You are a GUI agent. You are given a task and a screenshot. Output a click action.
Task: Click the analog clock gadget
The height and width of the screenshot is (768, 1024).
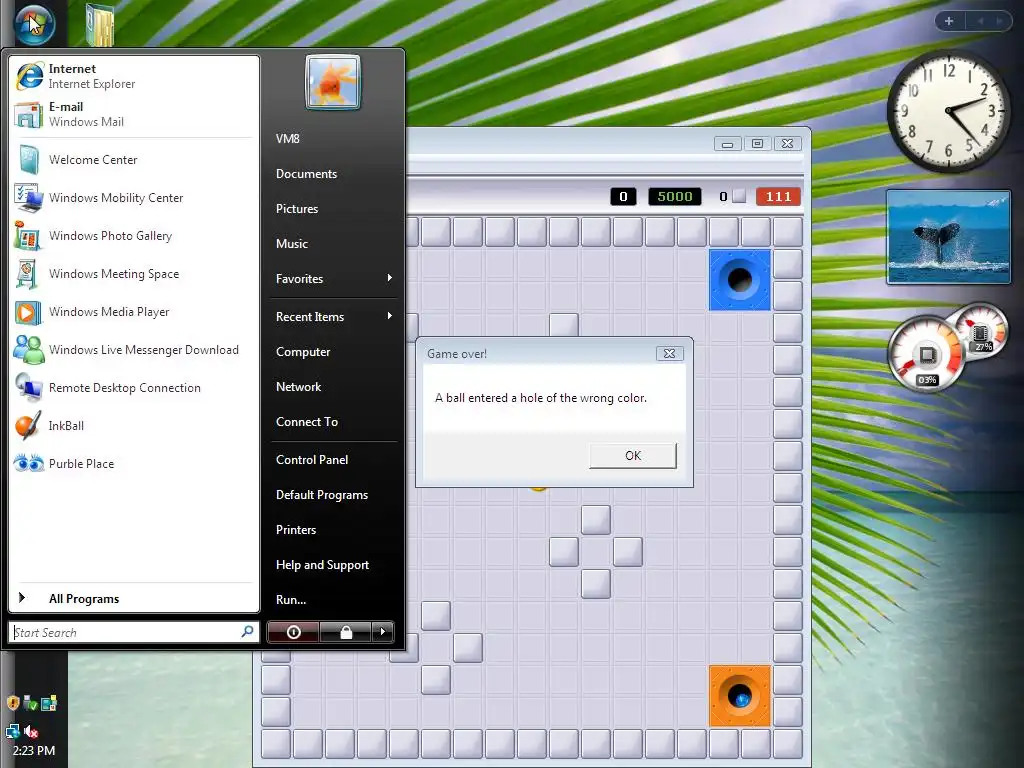click(x=948, y=112)
